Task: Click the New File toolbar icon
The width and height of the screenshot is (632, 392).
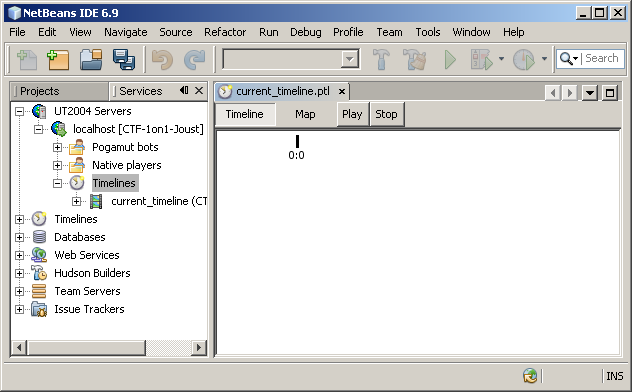Action: [x=27, y=60]
